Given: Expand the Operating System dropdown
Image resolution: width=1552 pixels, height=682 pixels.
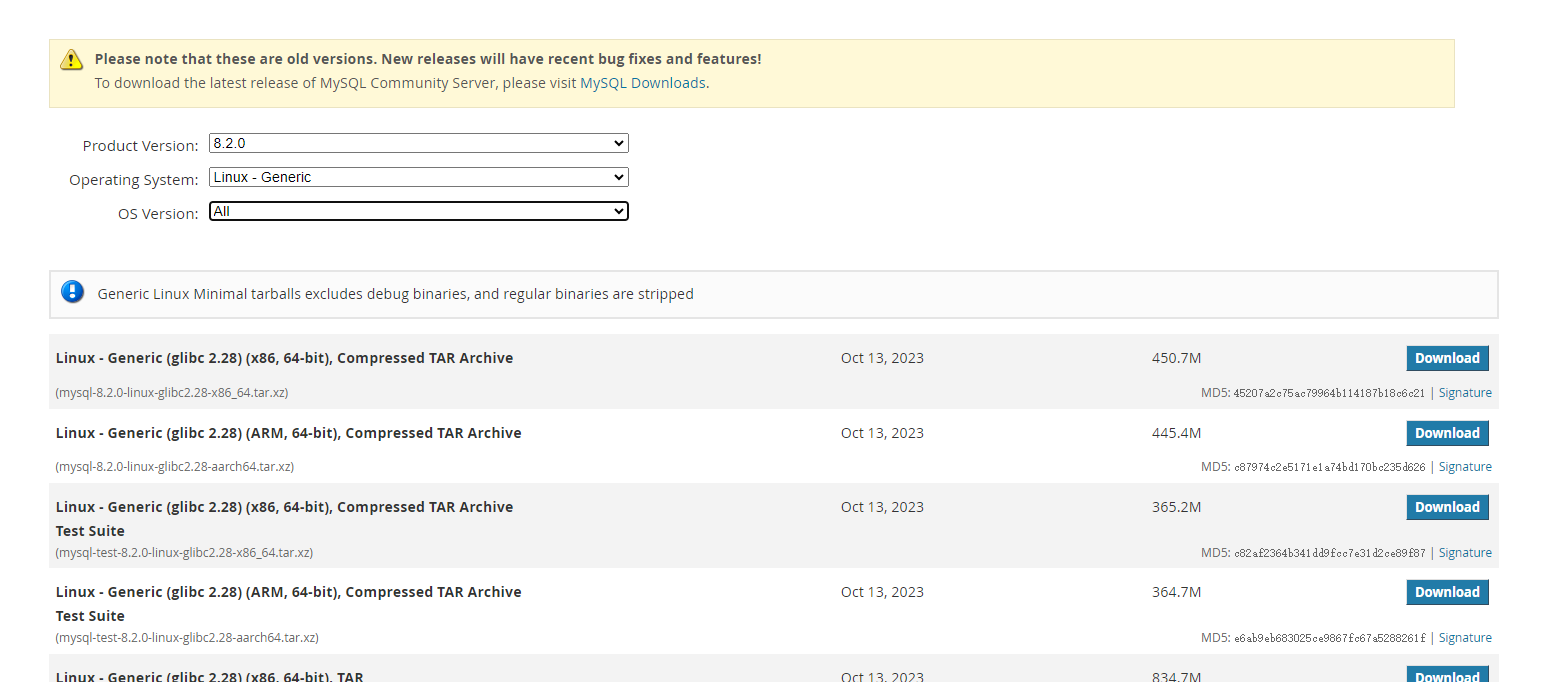Looking at the screenshot, I should (x=418, y=178).
